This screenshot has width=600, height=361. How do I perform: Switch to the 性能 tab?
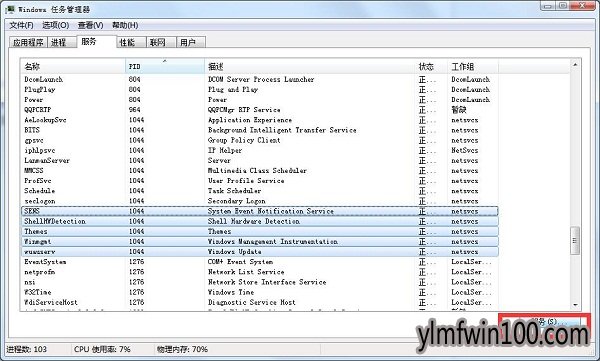coord(131,42)
